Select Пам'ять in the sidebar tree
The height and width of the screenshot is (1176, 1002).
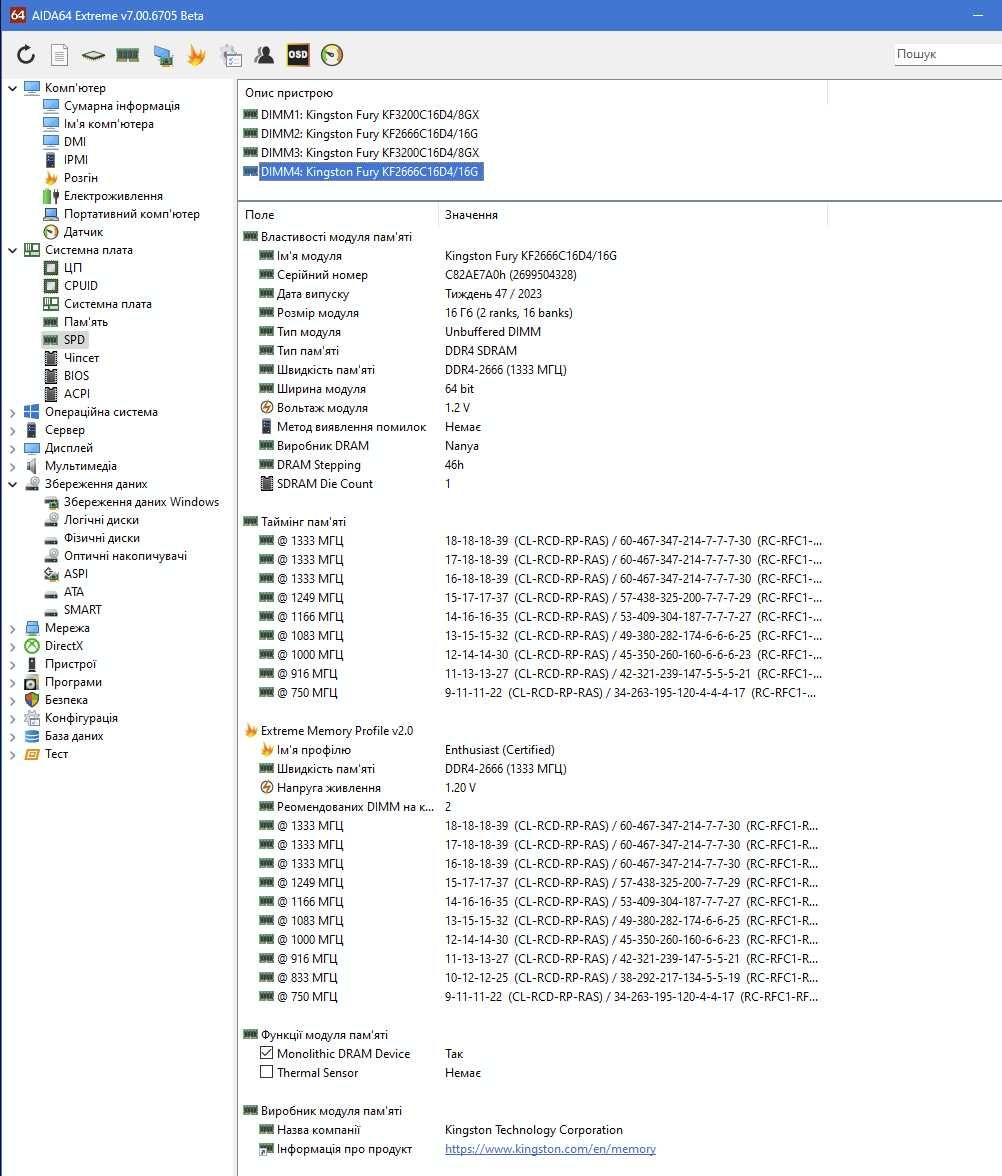click(86, 322)
